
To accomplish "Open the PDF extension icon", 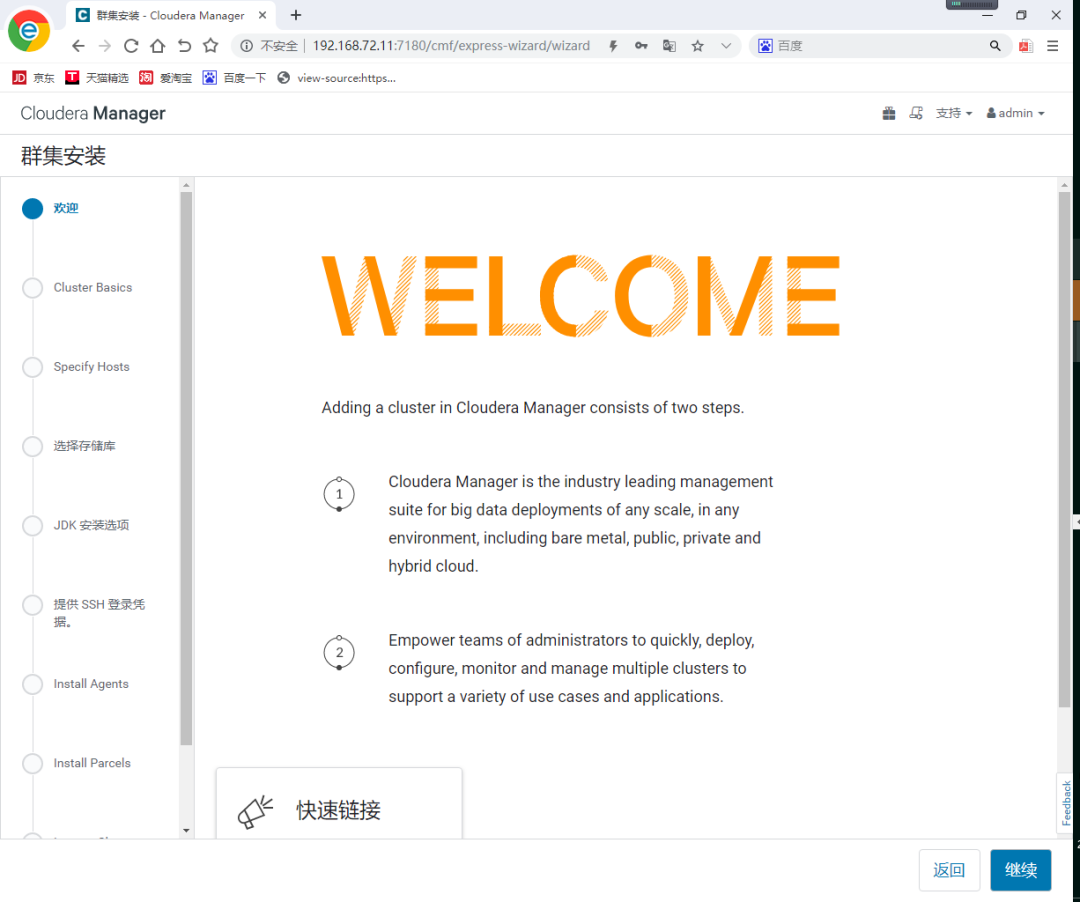I will pyautogui.click(x=1026, y=46).
